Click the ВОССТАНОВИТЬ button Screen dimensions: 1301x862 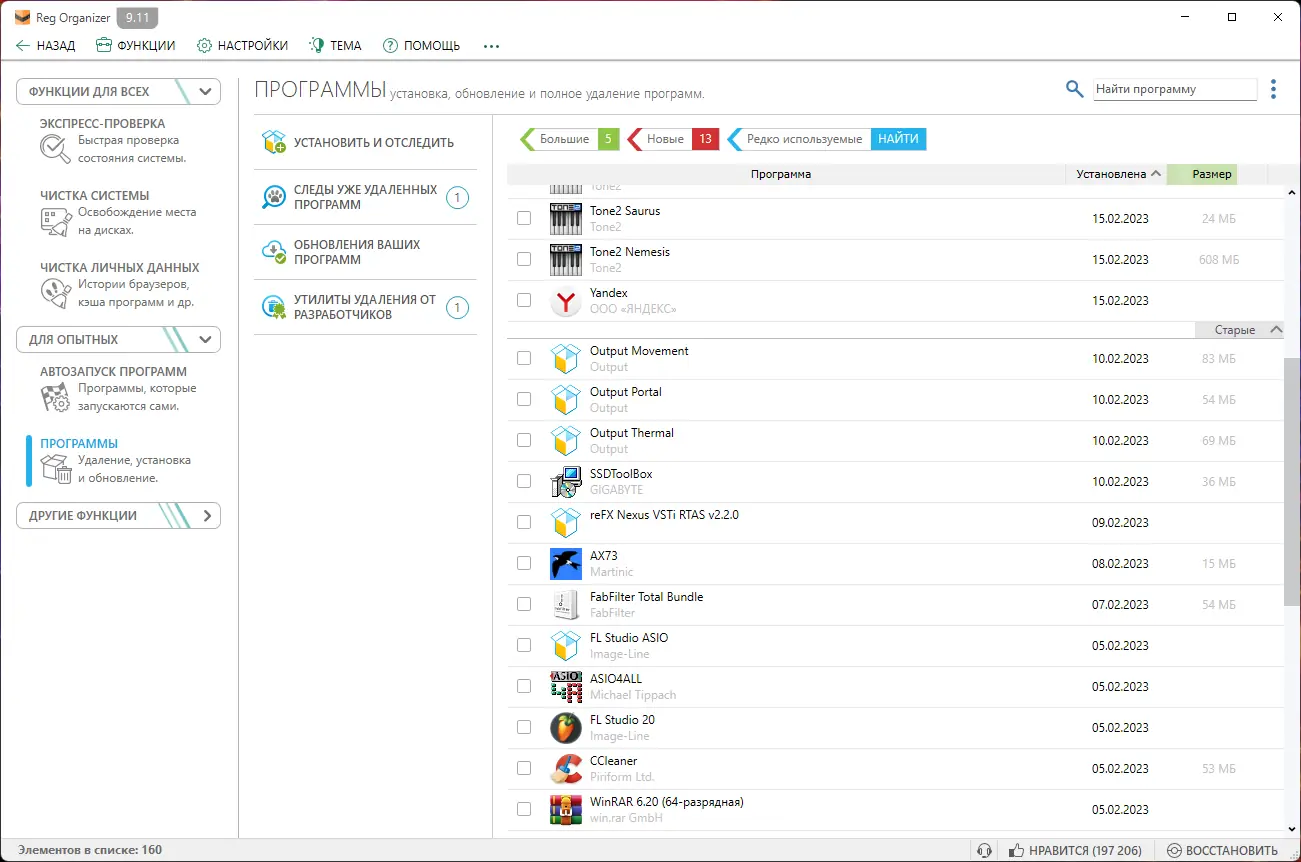pyautogui.click(x=1222, y=850)
